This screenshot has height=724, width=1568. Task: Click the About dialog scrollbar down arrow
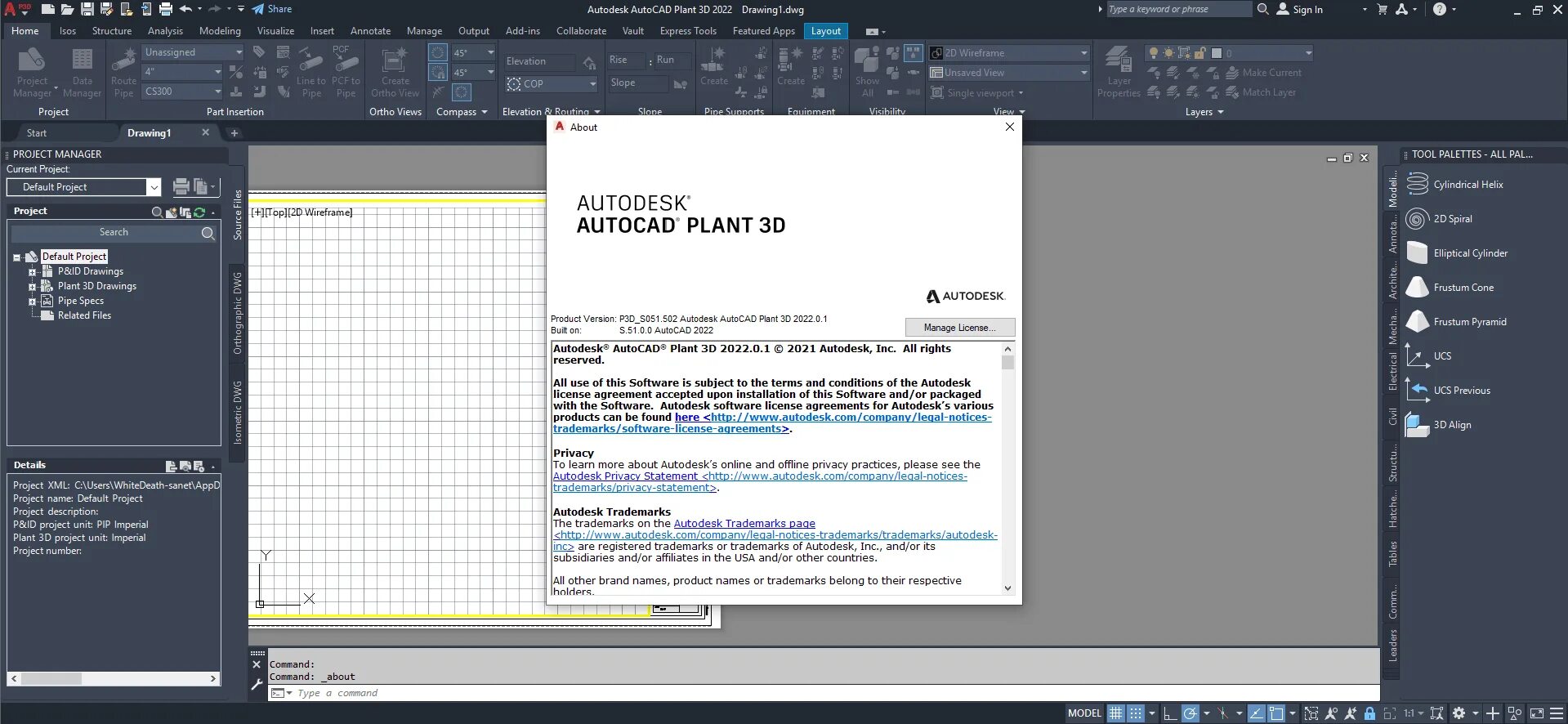point(1007,588)
